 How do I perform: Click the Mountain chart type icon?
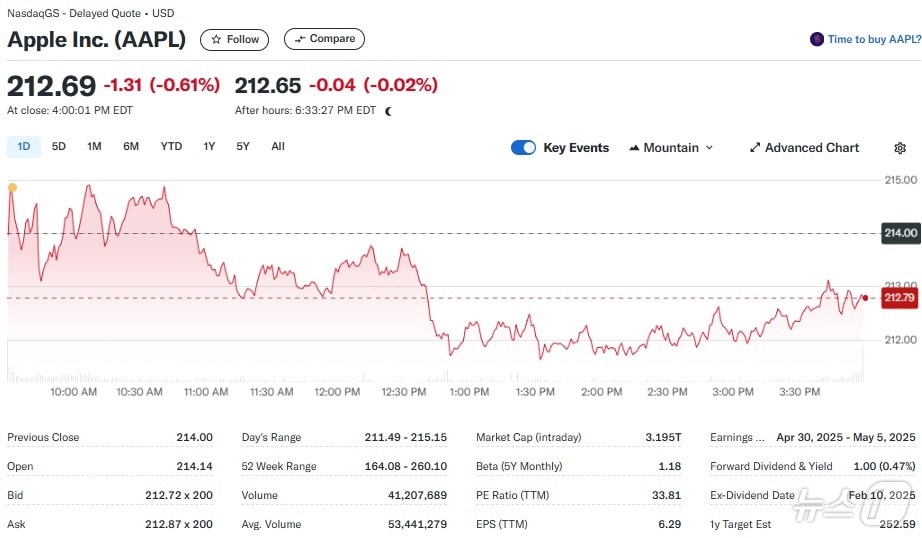point(634,148)
